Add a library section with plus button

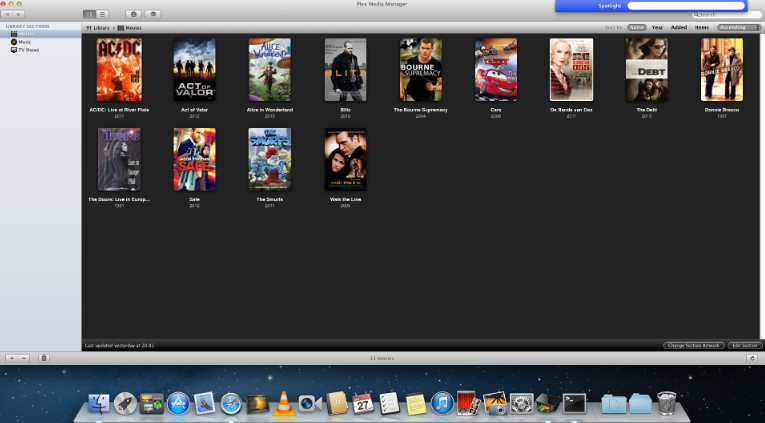pos(12,359)
